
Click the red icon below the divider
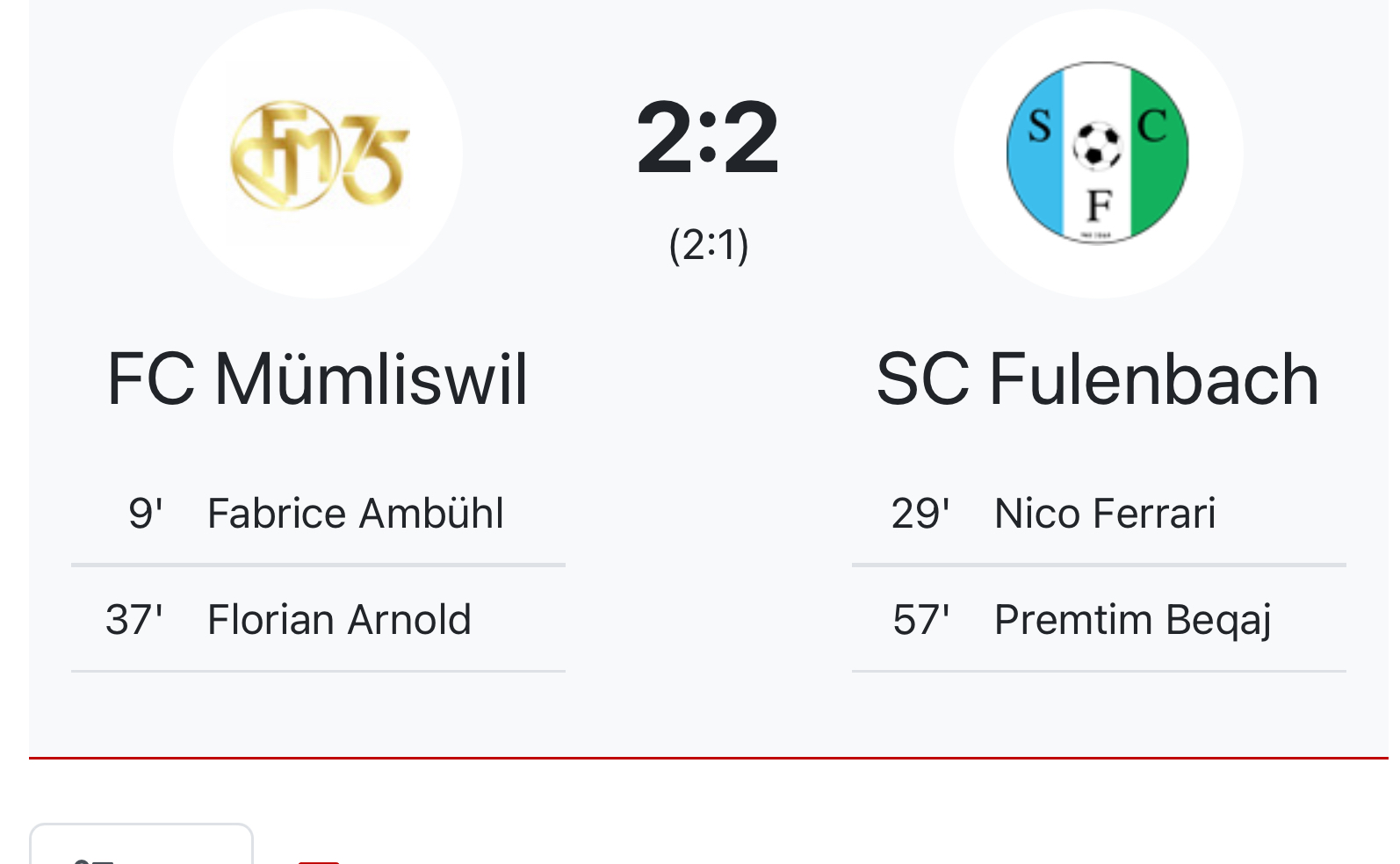pos(318,859)
